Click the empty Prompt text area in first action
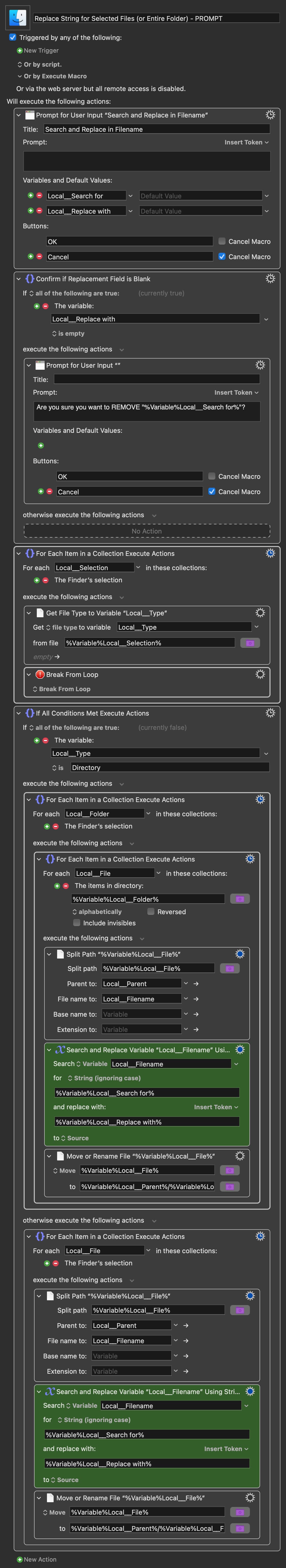Image resolution: width=286 pixels, height=1568 pixels. (x=147, y=161)
